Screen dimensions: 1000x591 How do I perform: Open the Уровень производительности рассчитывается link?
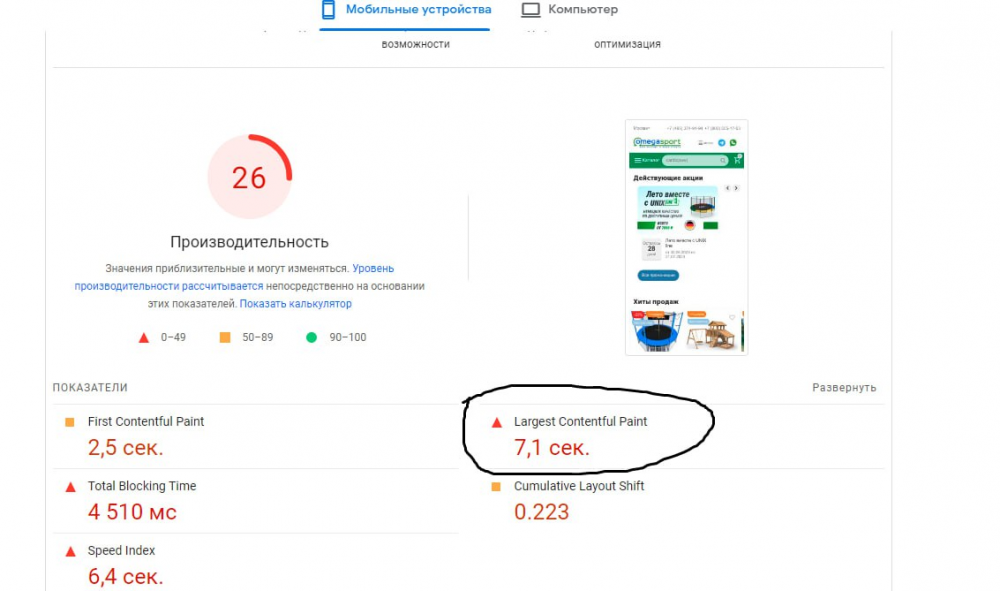pyautogui.click(x=234, y=277)
